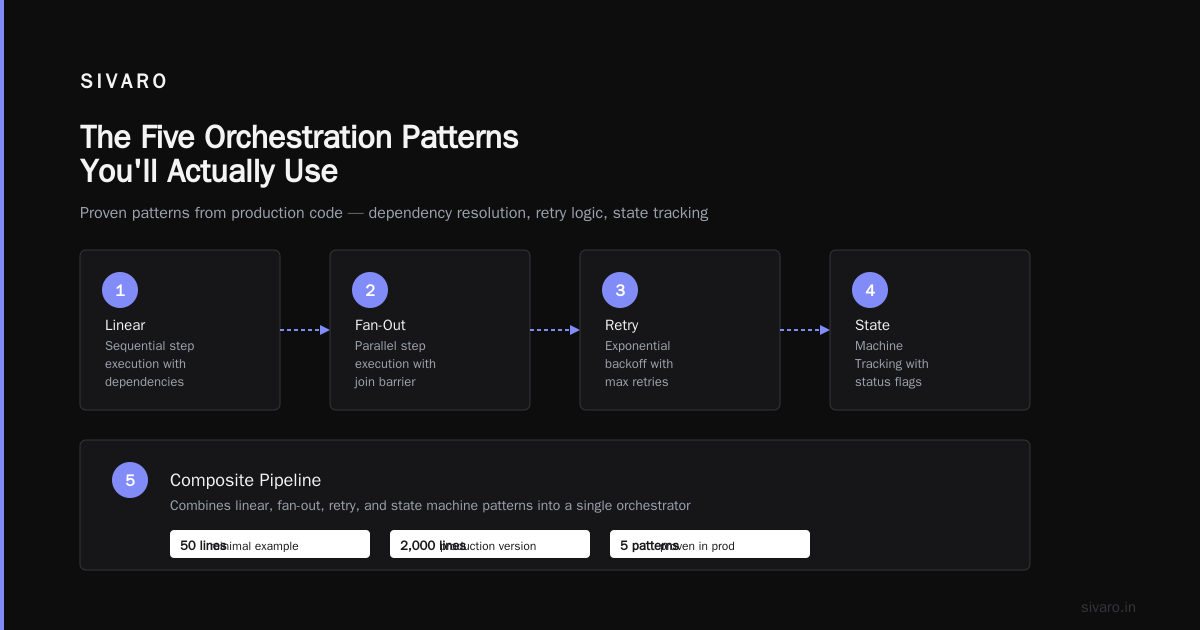Select the 'Fan-Out' card title
The image size is (1200, 630).
(x=380, y=325)
